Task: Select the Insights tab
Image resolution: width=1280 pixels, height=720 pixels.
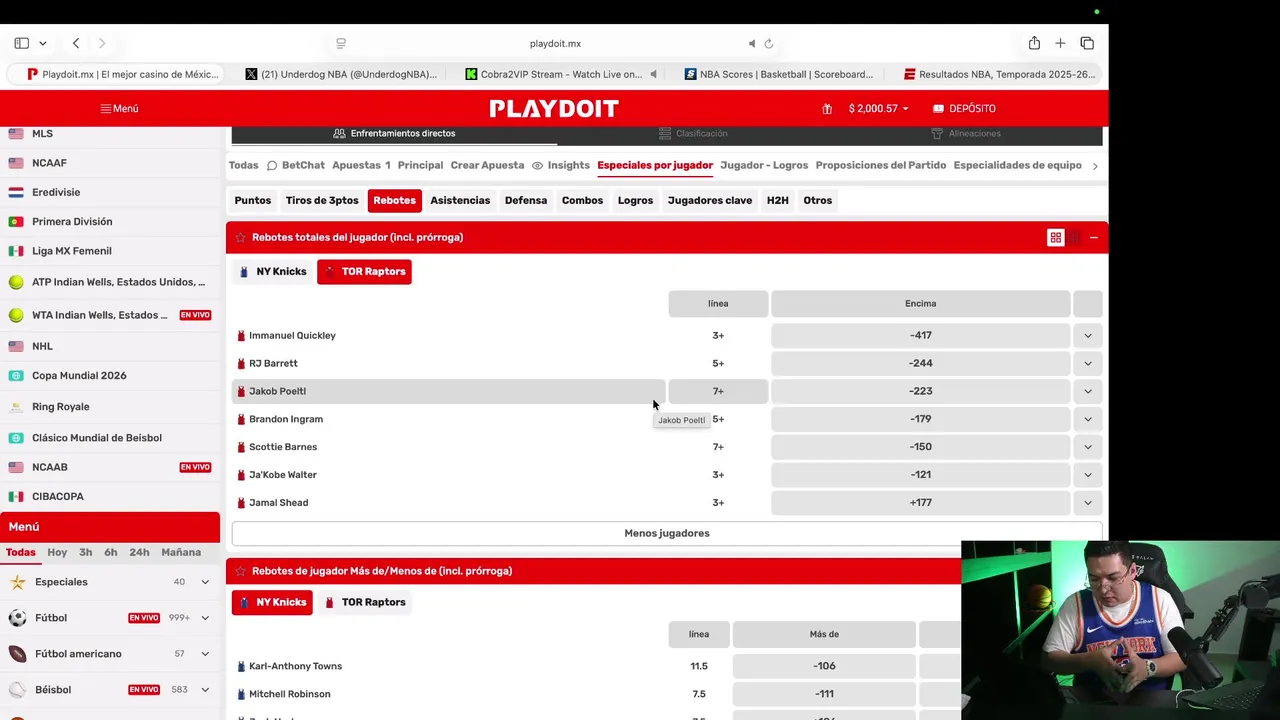Action: coord(561,165)
